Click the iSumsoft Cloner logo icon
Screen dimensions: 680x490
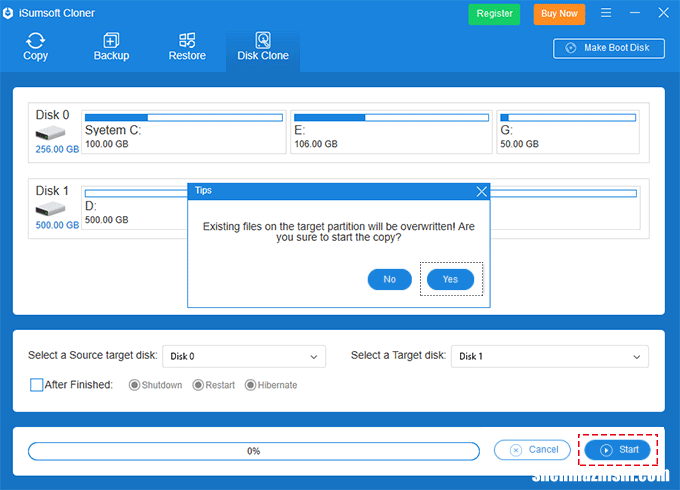8,13
